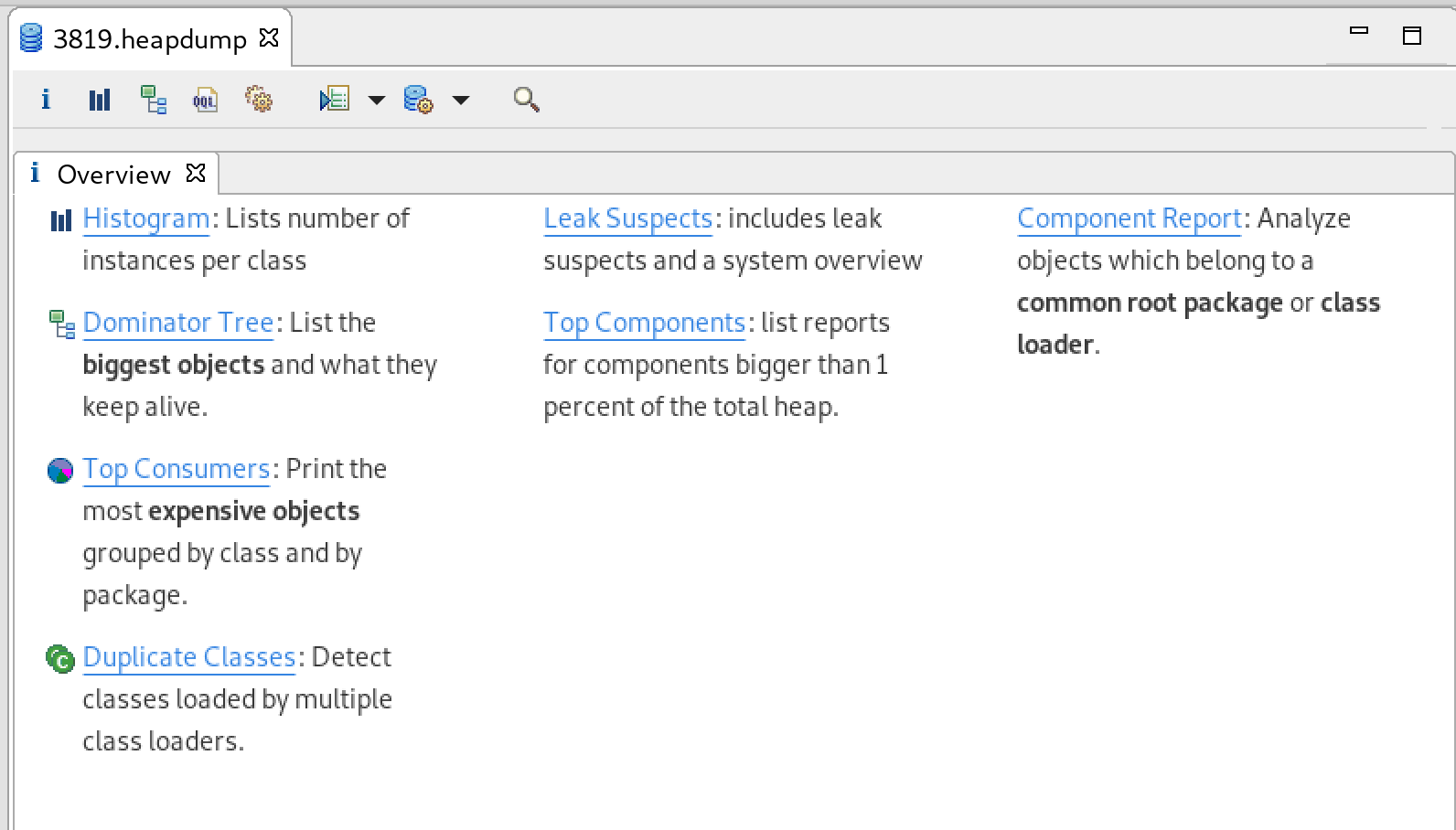This screenshot has width=1456, height=830.
Task: Close the Overview tab
Action: coord(196,173)
